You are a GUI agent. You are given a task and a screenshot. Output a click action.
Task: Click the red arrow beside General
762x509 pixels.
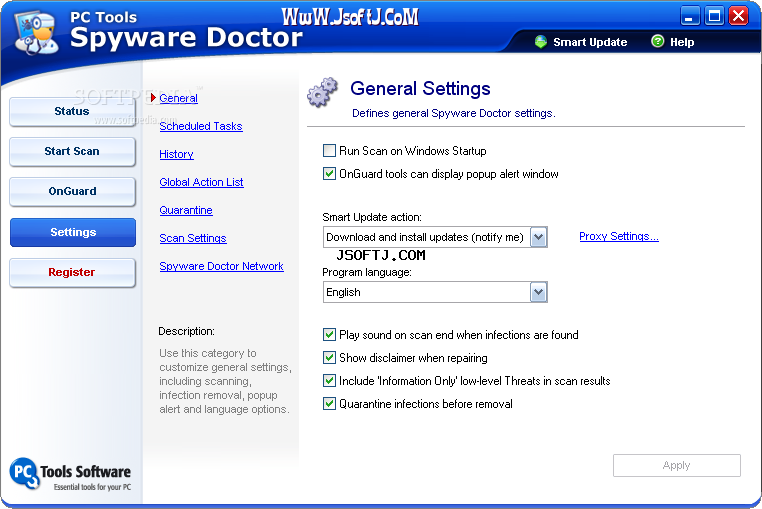pyautogui.click(x=153, y=98)
